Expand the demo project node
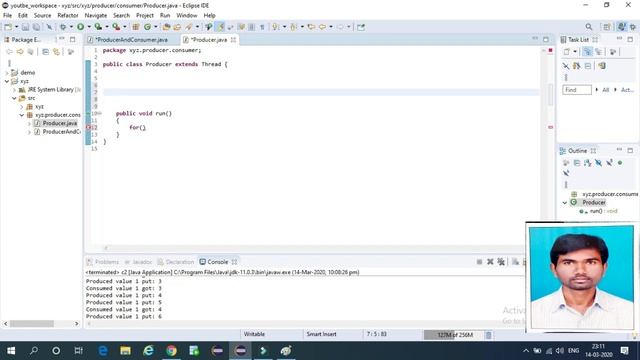 tap(7, 73)
